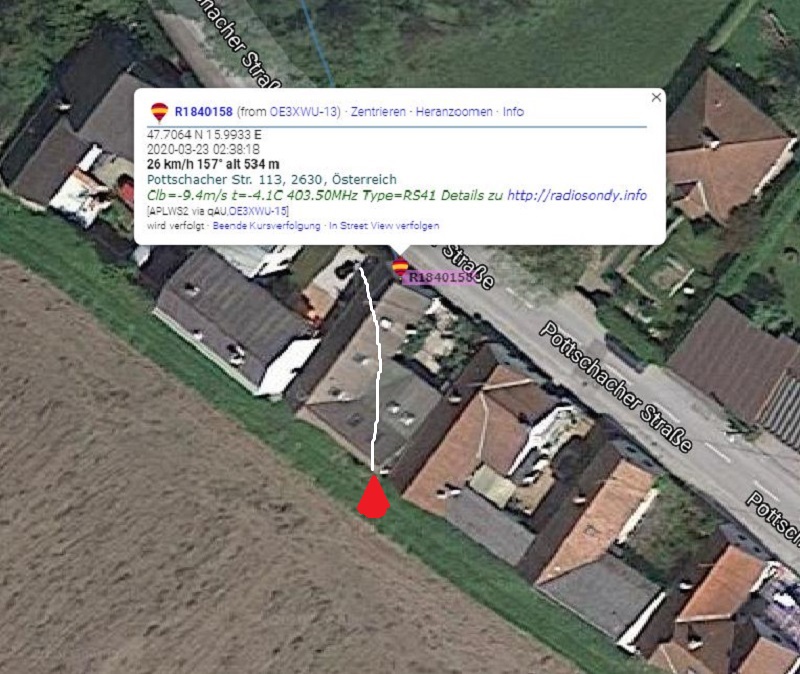Viewport: 800px width, 674px height.
Task: Click Zentrieren to center the map
Action: [x=378, y=112]
